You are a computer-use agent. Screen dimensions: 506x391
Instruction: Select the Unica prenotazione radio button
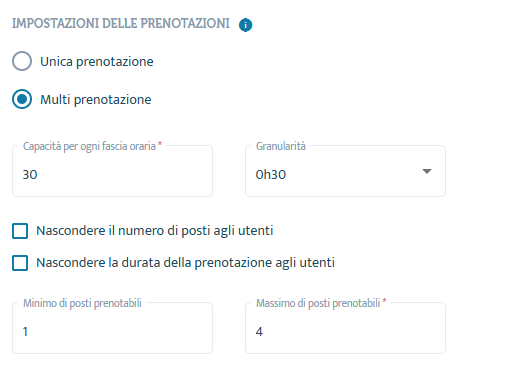22,61
